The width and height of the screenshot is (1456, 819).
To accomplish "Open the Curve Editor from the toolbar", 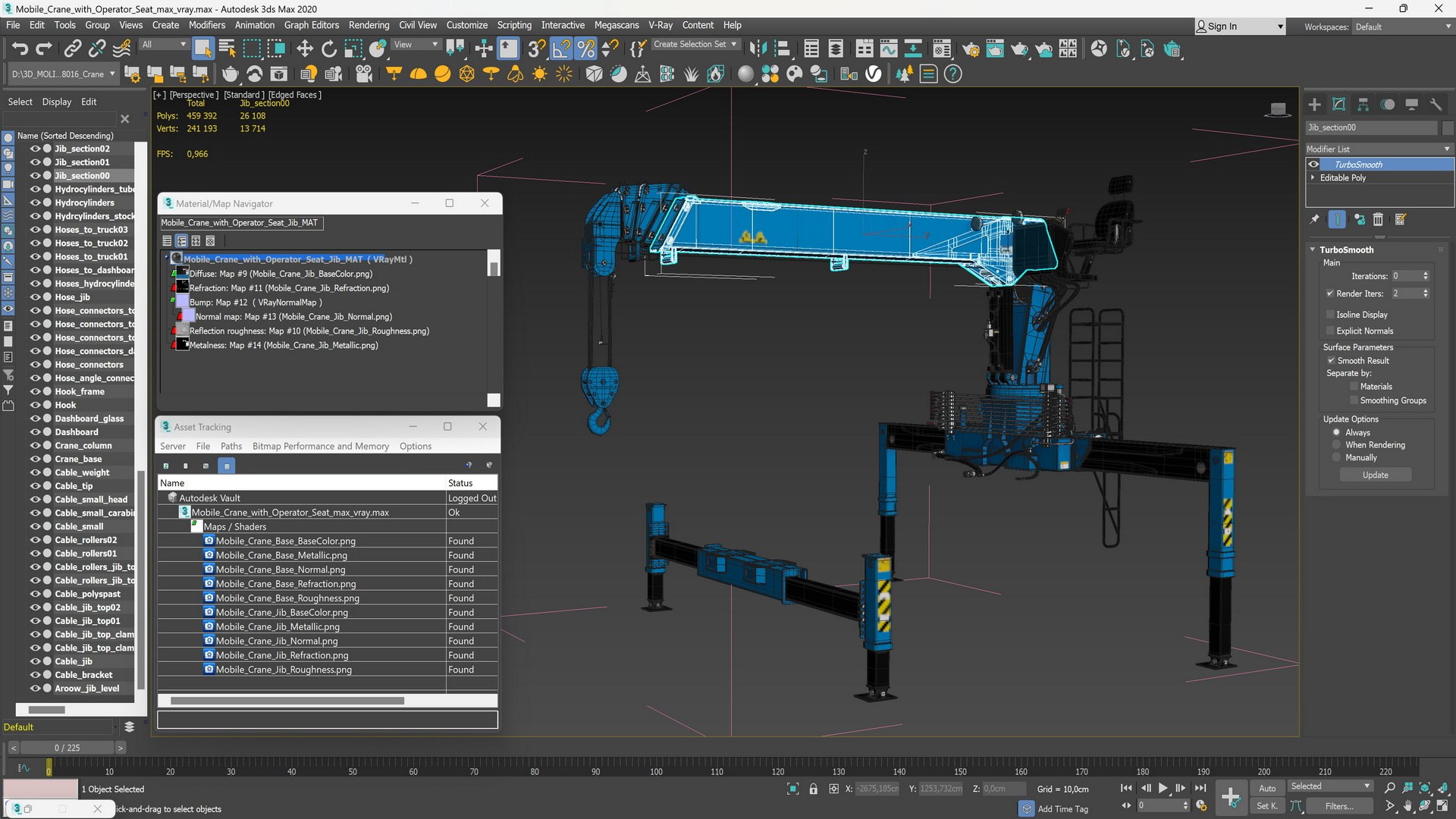I will point(888,49).
